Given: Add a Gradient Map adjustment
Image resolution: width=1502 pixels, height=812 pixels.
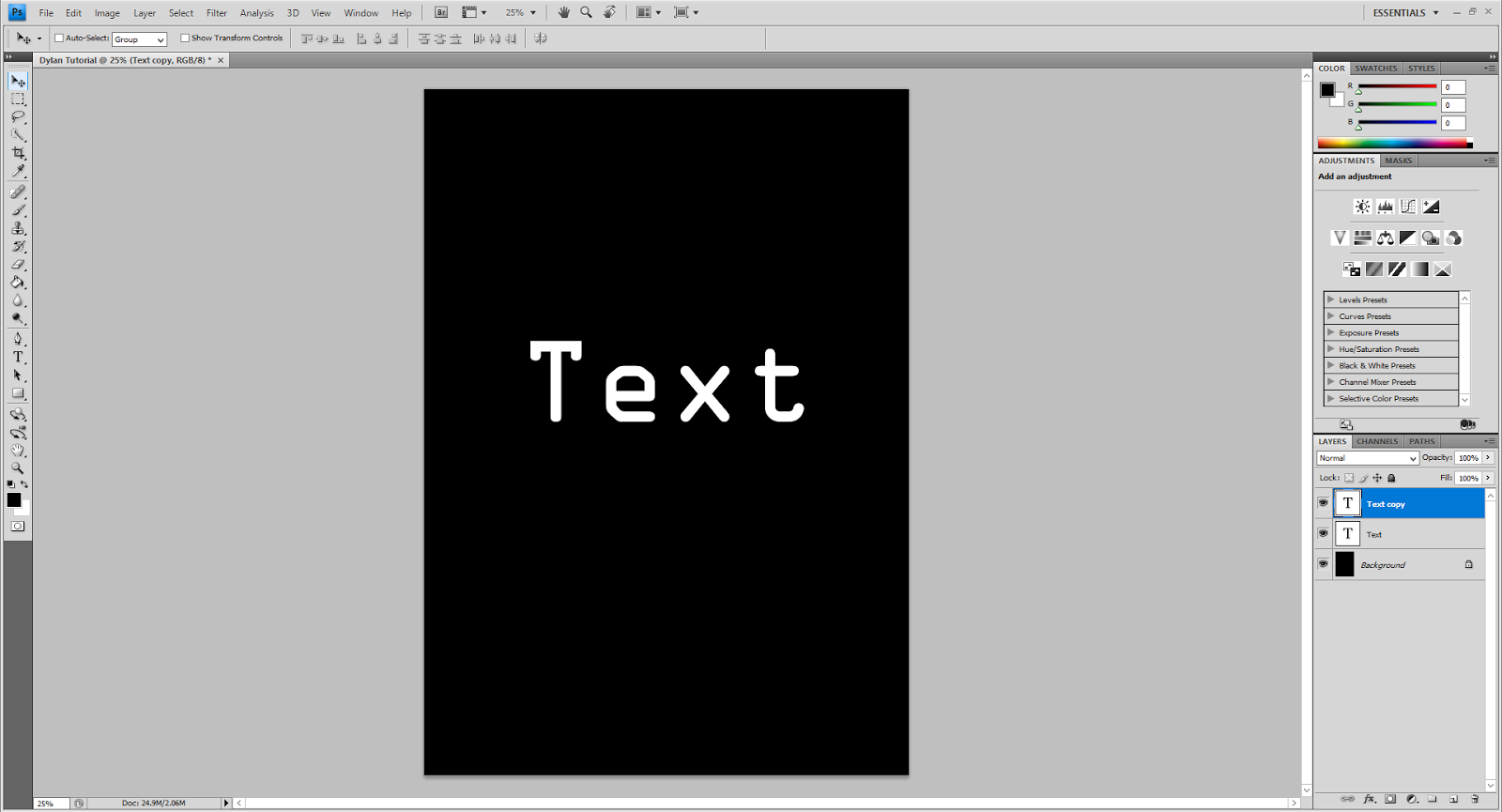Looking at the screenshot, I should coord(1420,269).
